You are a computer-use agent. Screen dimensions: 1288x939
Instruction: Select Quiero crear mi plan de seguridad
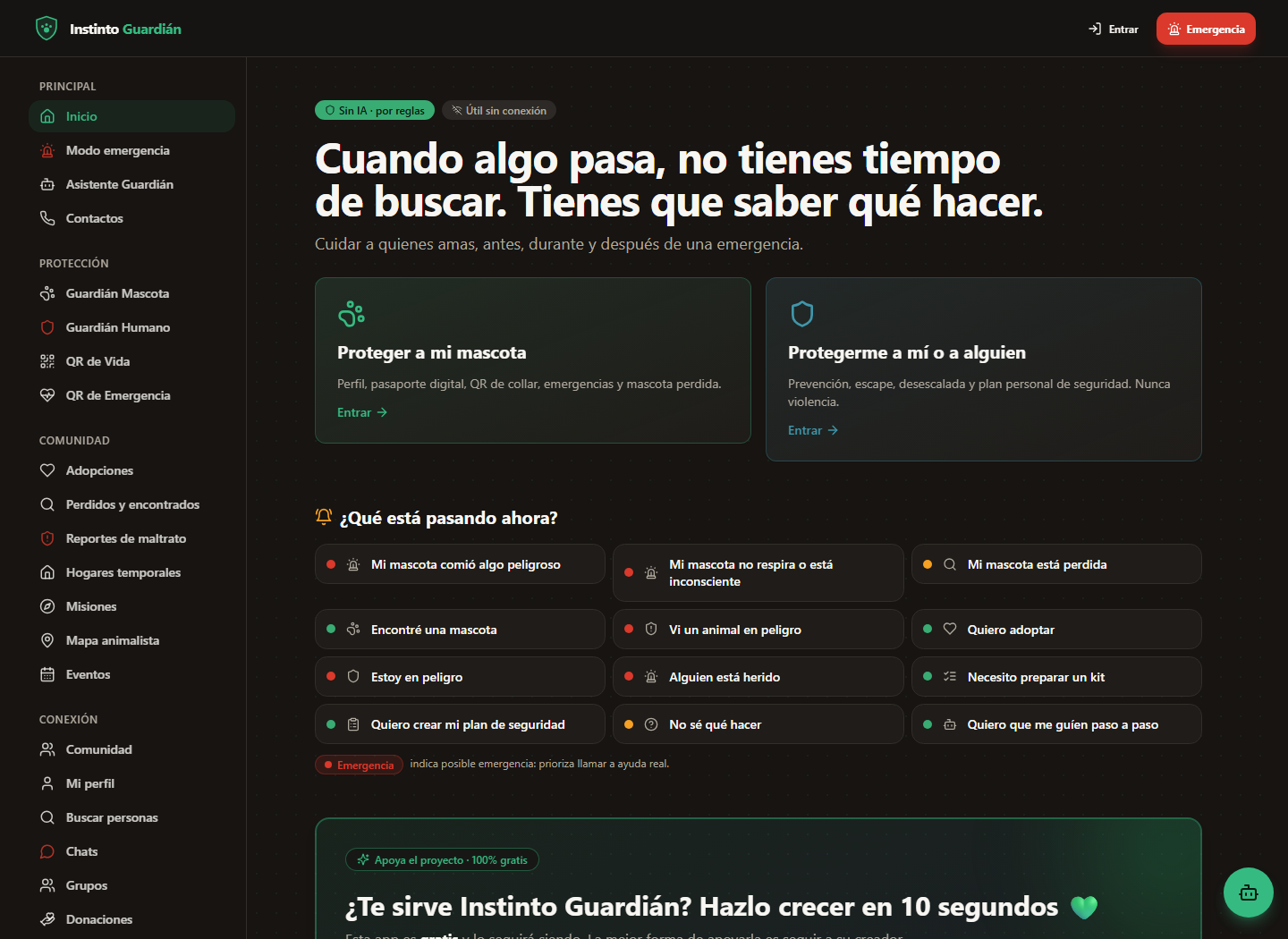tap(460, 724)
